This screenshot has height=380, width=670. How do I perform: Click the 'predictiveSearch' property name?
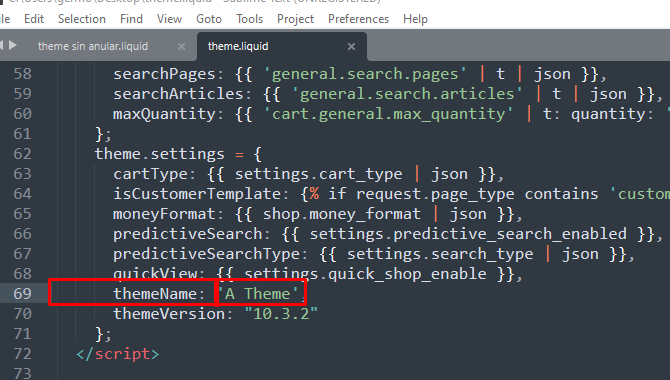pos(188,234)
